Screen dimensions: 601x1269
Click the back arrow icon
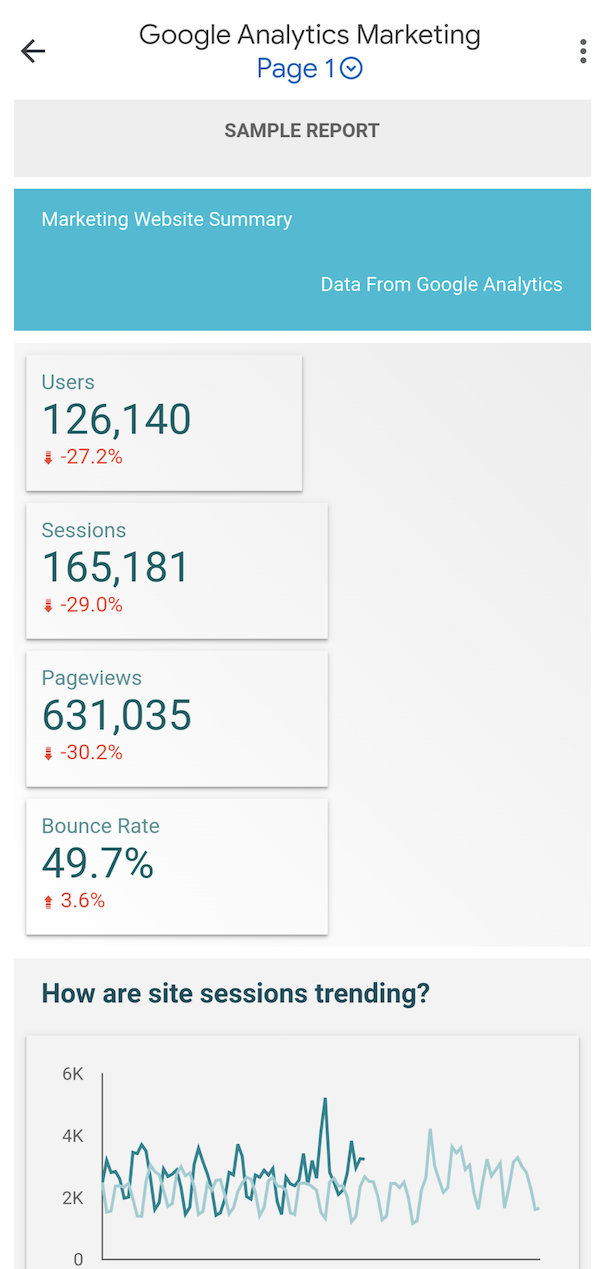coord(32,50)
